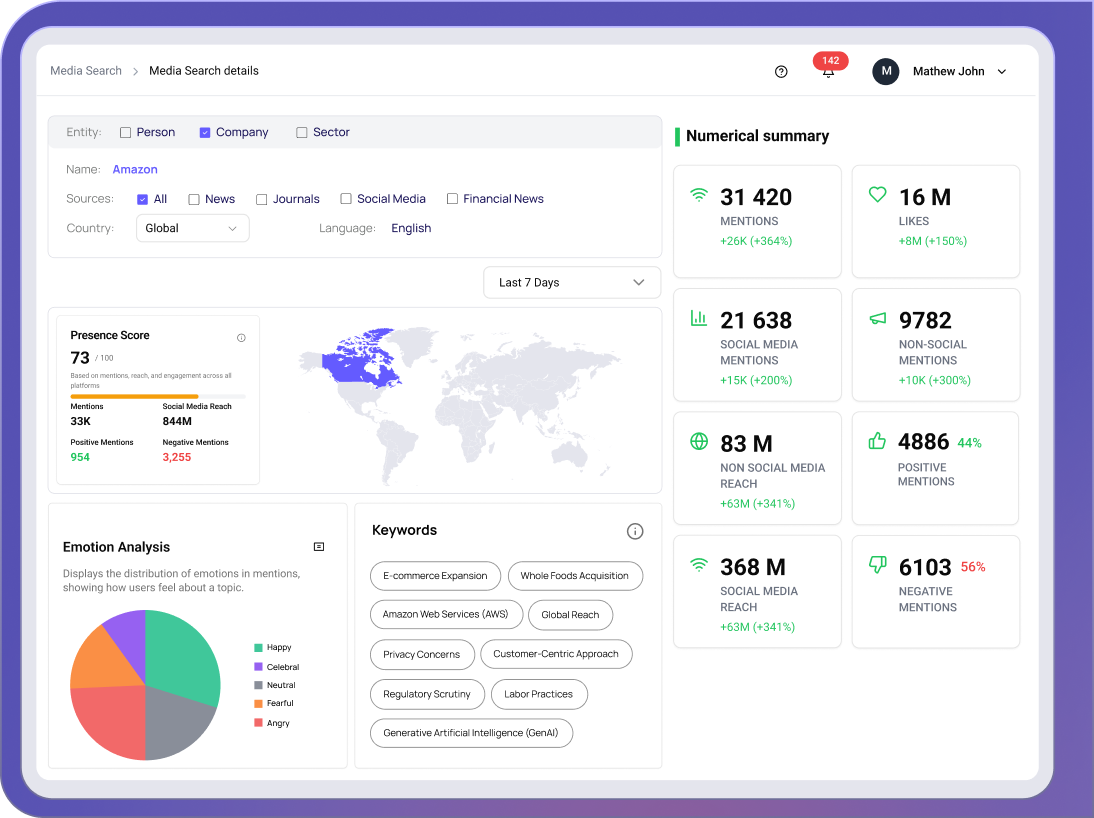Click the Social Media Reach signal icon
The height and width of the screenshot is (818, 1094).
pos(698,565)
